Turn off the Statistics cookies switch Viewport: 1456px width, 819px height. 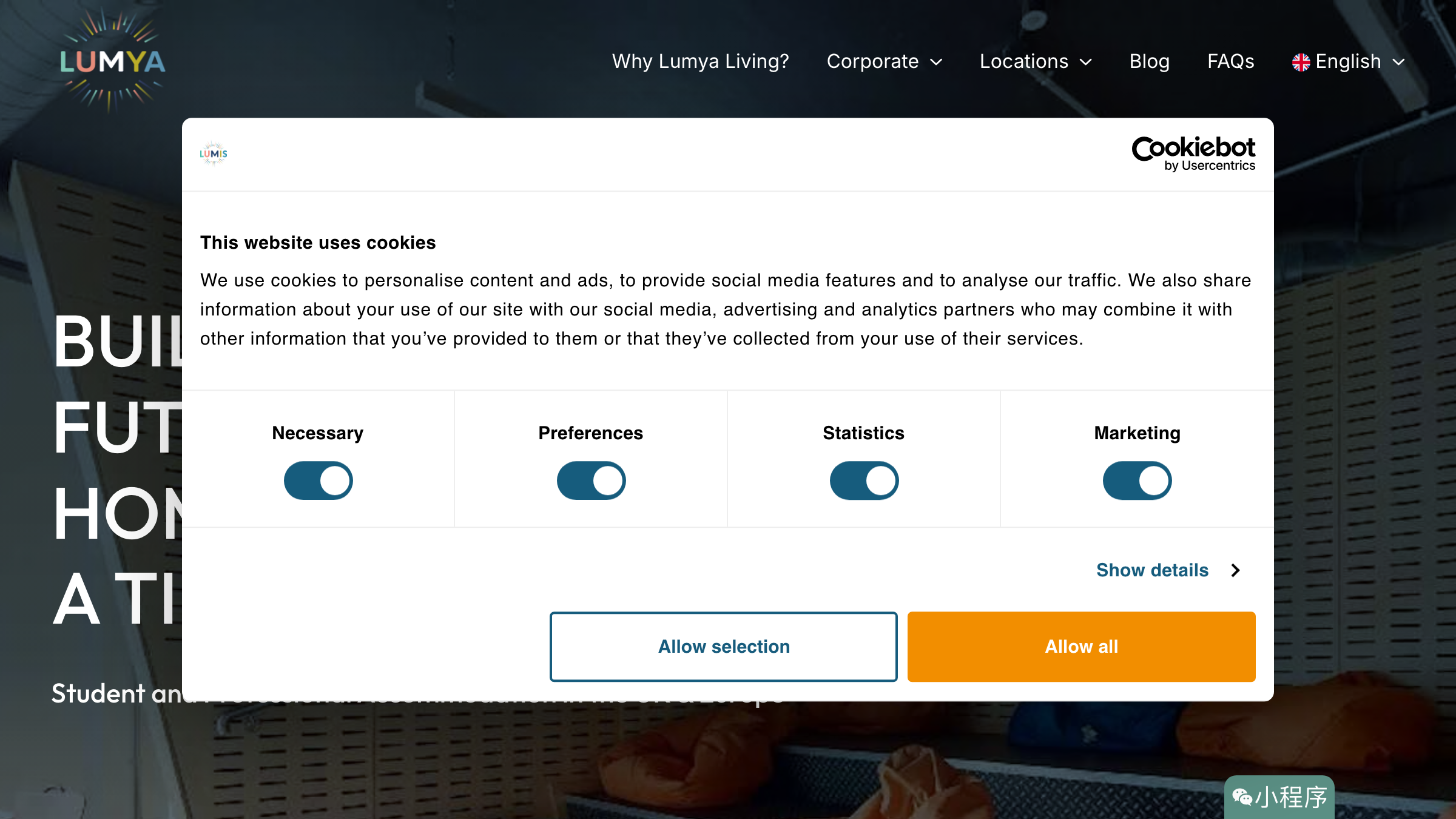(864, 480)
